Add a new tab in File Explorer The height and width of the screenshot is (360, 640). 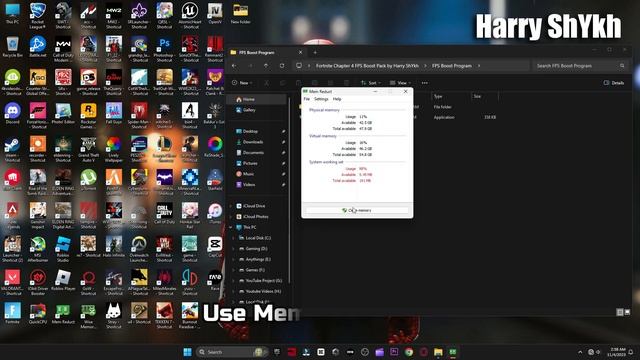[x=315, y=53]
